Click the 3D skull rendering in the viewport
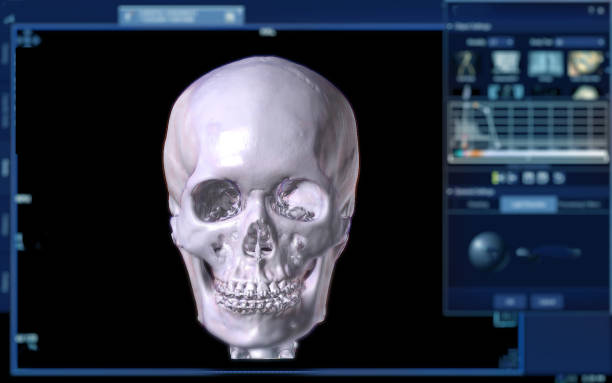This screenshot has height=383, width=612. pyautogui.click(x=261, y=207)
